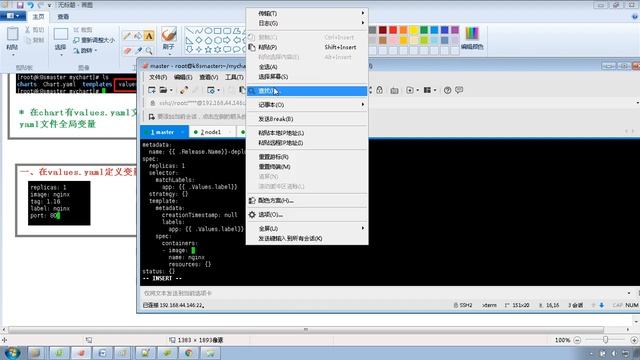Image resolution: width=640 pixels, height=360 pixels.
Task: Click the Paint zoom slider handle
Action: coord(606,340)
